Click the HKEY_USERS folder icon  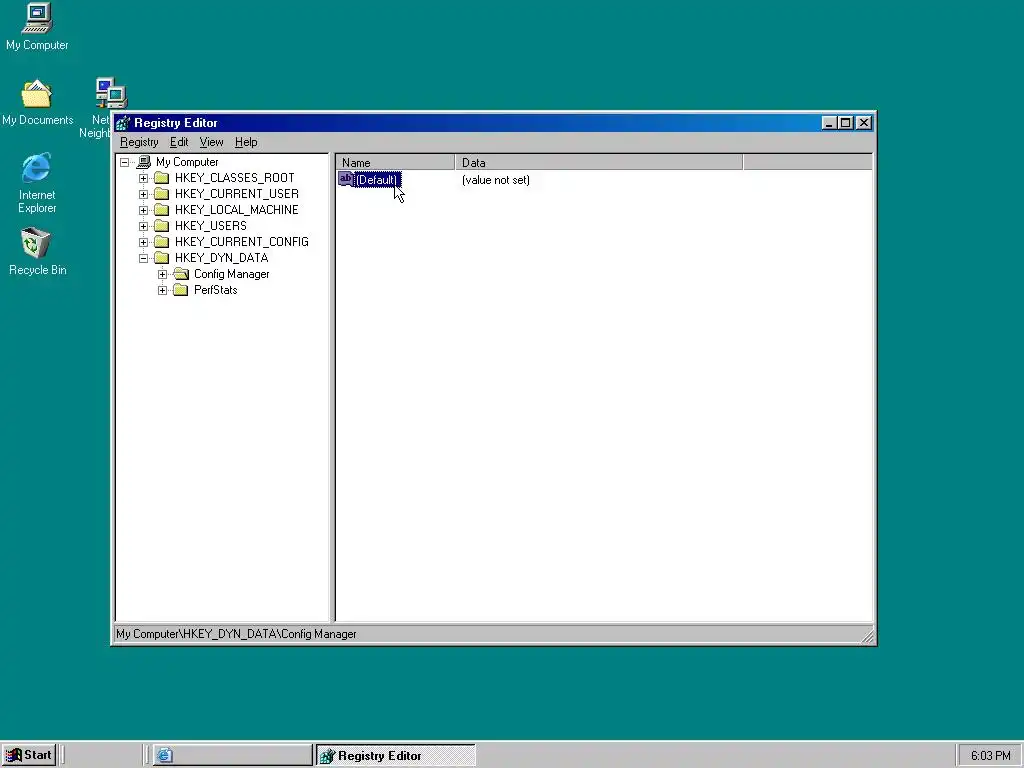[162, 226]
